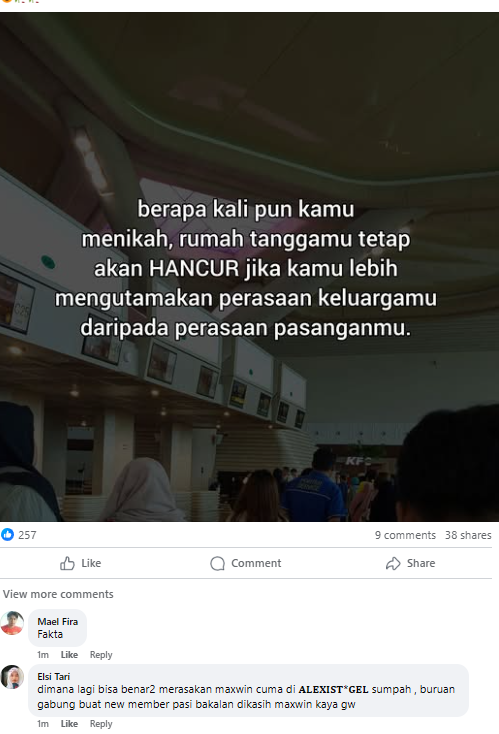499x734 pixels.
Task: Expand View more comments
Action: [x=58, y=594]
